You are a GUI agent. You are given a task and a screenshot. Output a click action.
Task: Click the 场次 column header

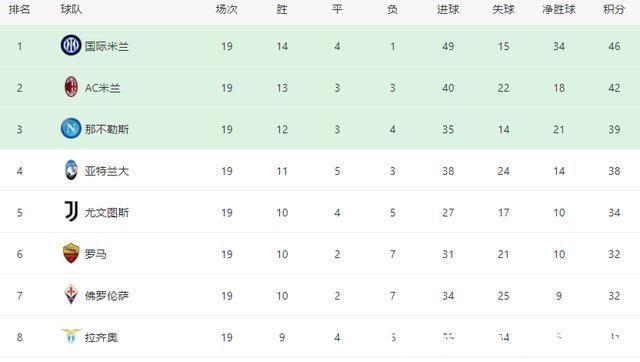pos(227,9)
